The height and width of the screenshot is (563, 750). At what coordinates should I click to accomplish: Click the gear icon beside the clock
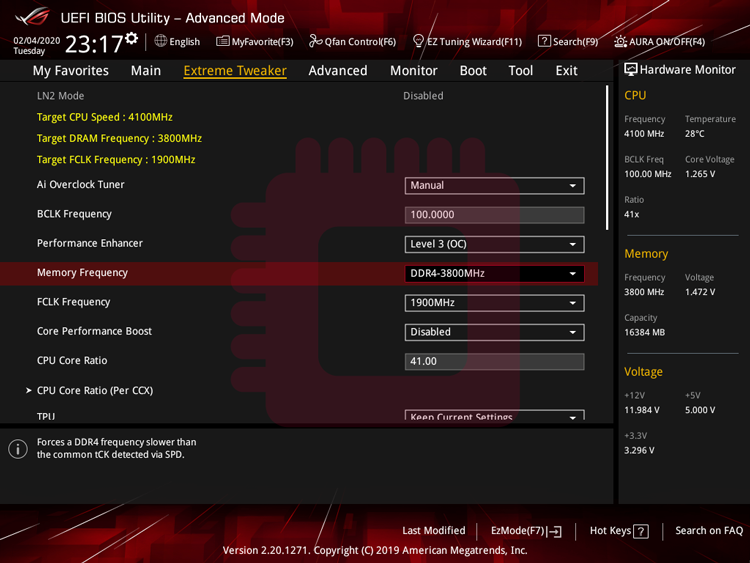pyautogui.click(x=131, y=39)
